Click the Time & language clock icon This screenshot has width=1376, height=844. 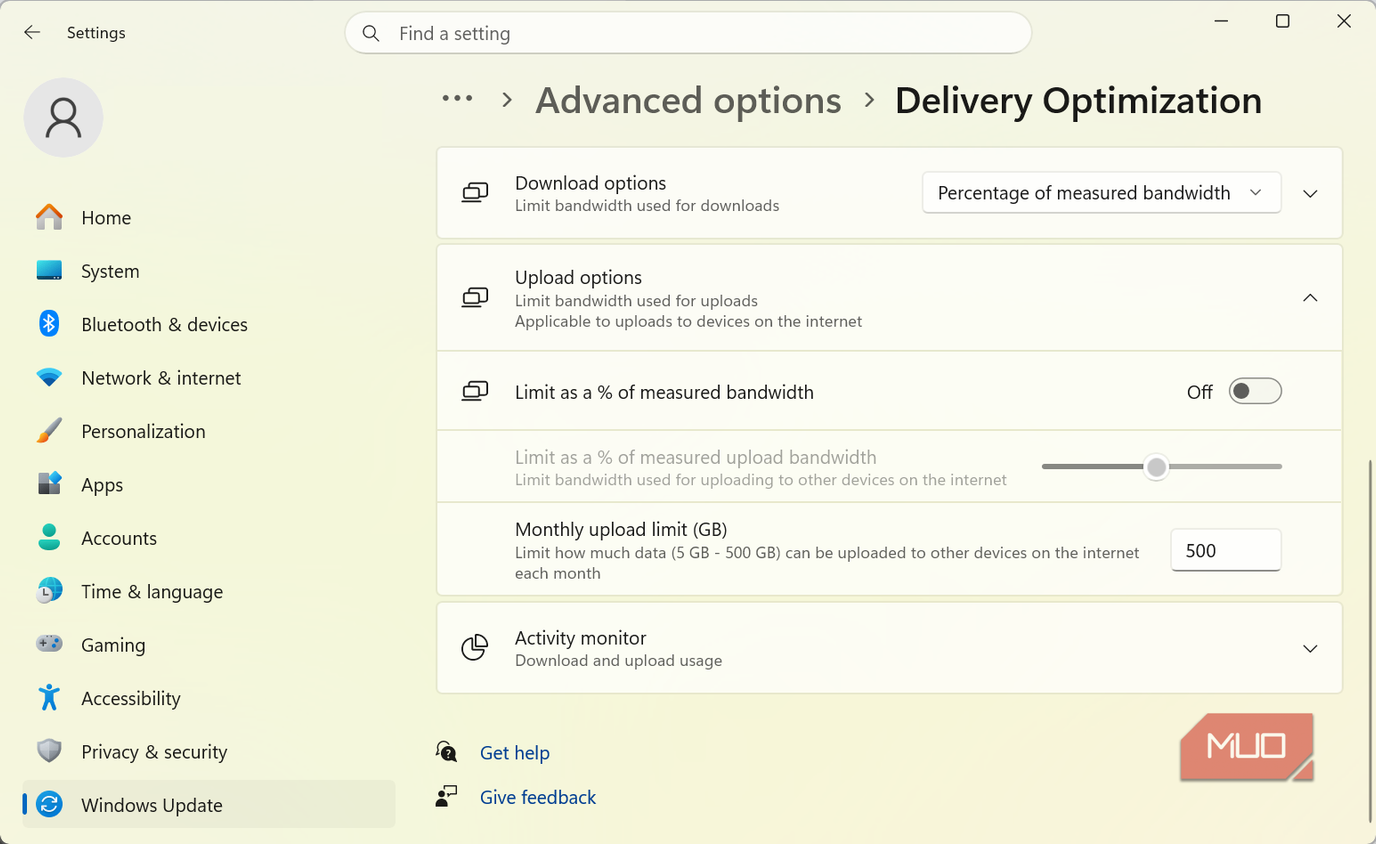(49, 591)
